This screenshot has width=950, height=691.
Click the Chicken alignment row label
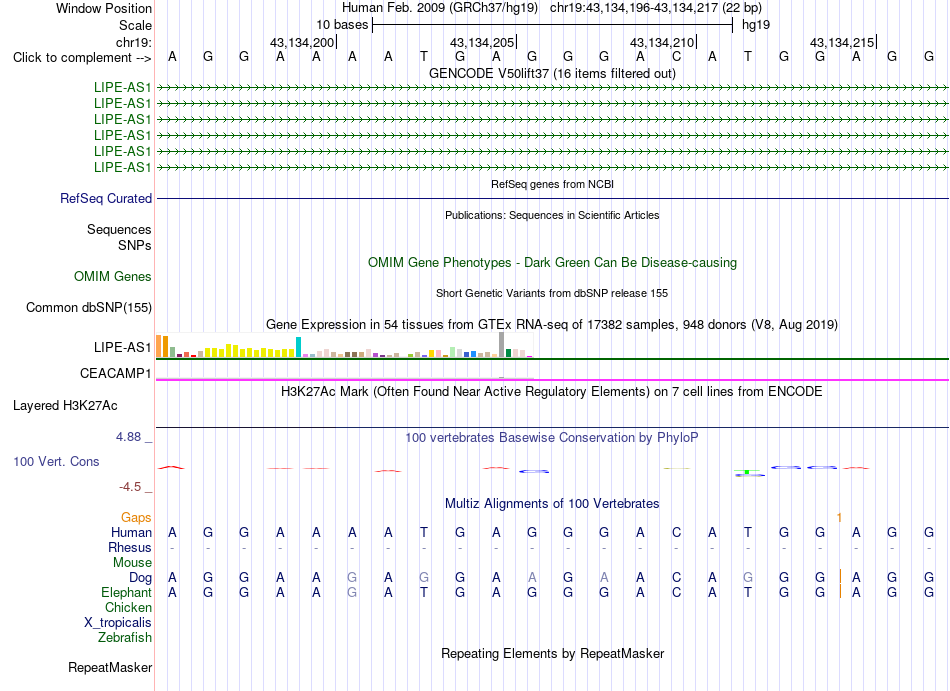pyautogui.click(x=128, y=607)
